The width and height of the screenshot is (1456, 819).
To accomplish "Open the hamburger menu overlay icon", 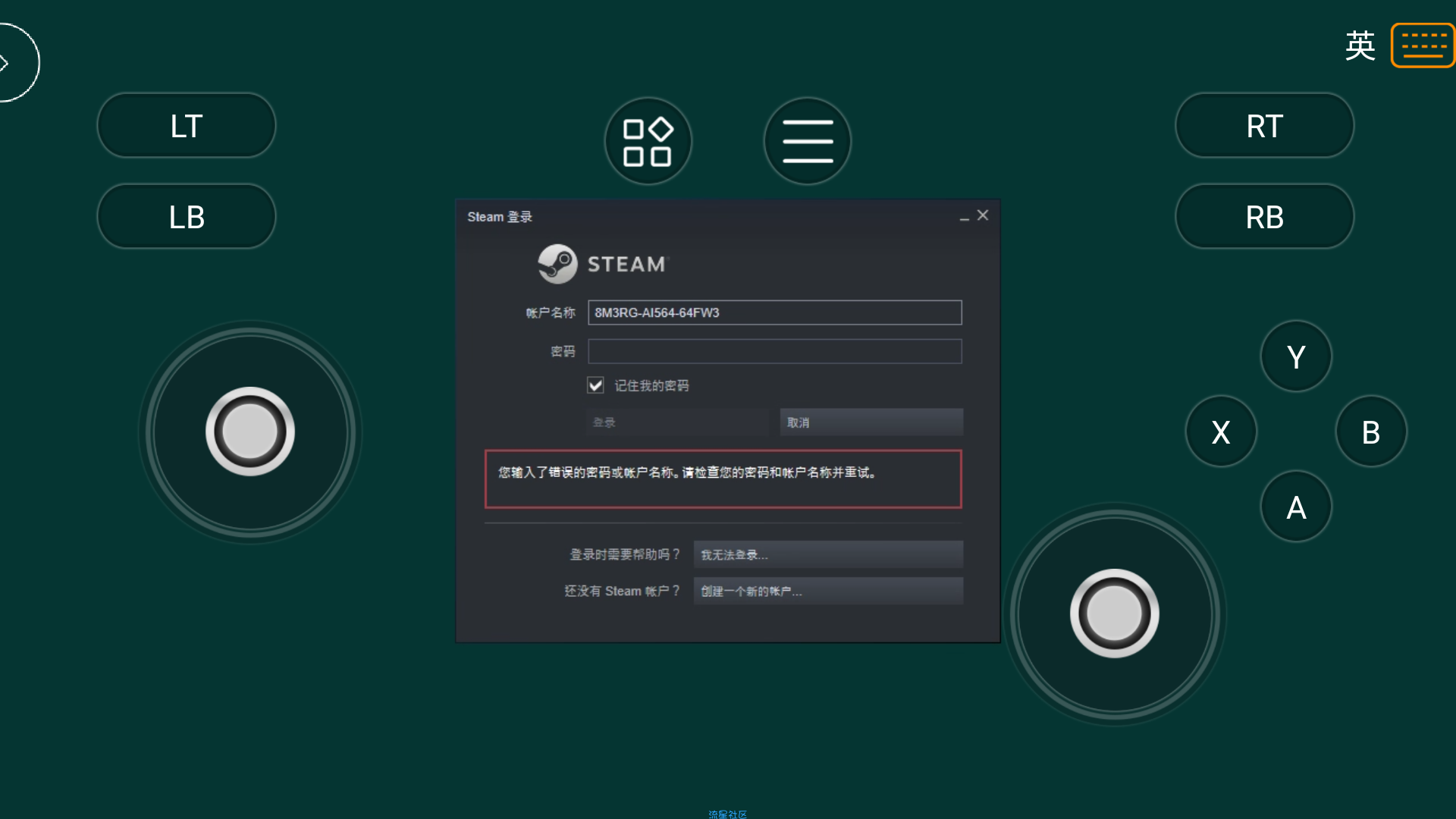I will click(808, 141).
